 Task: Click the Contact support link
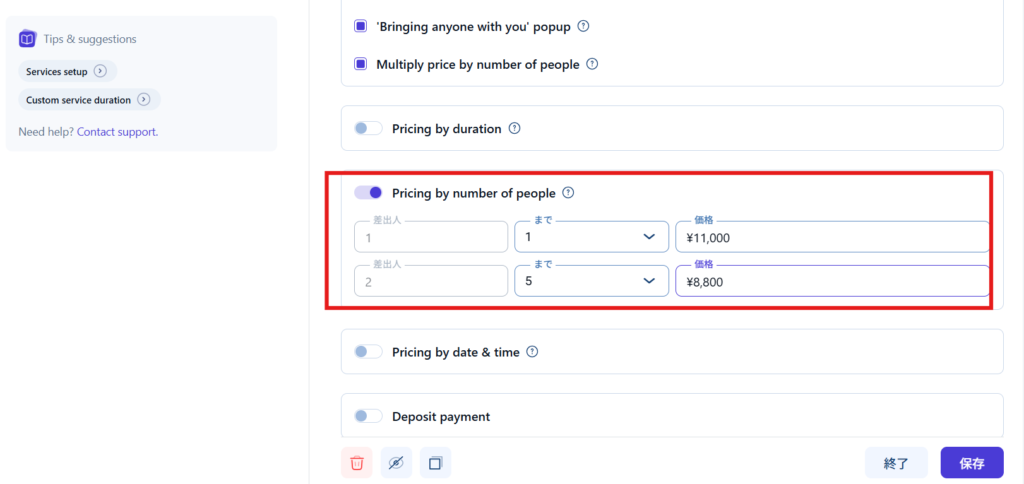(x=117, y=131)
